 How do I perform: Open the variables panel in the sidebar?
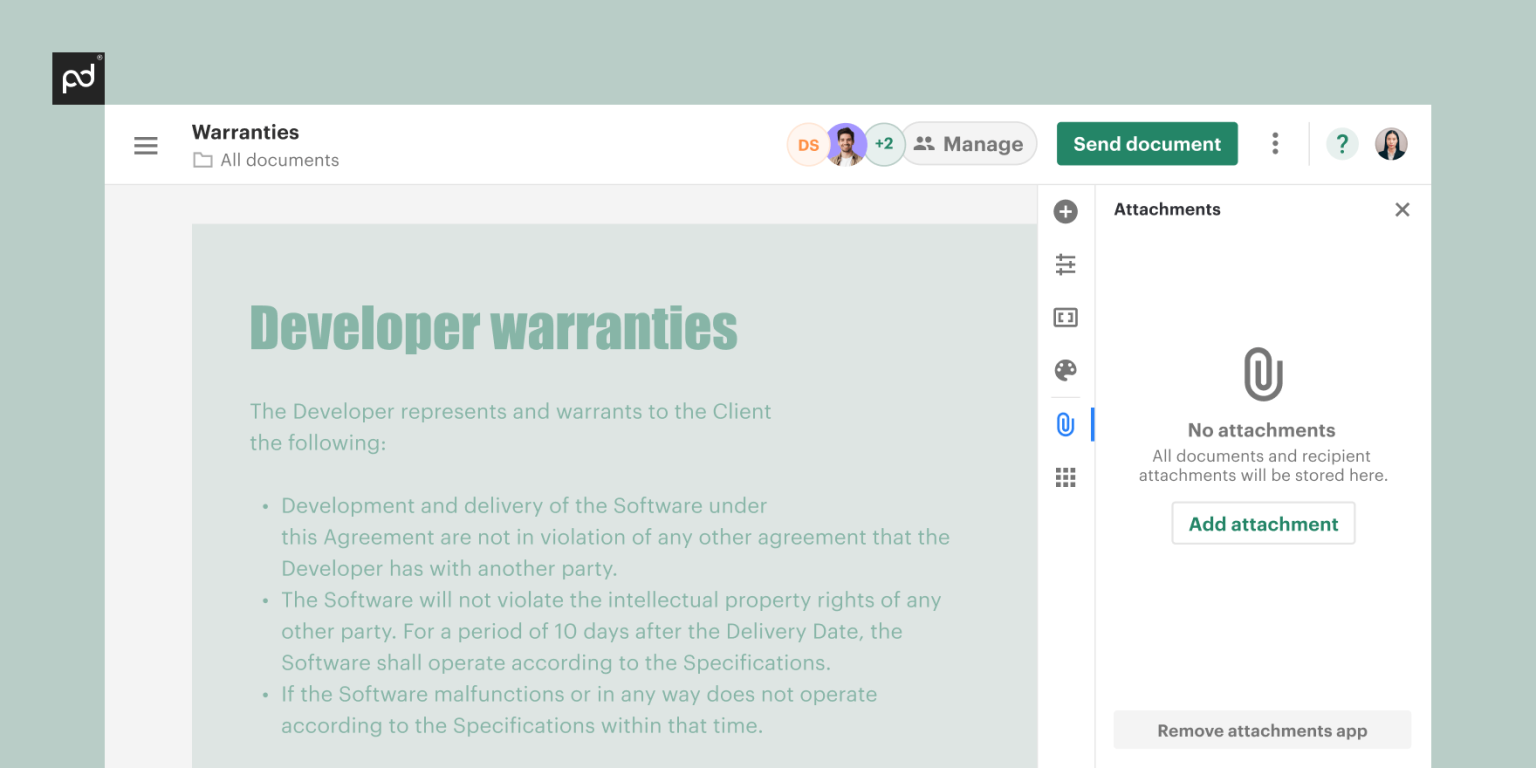[1065, 317]
